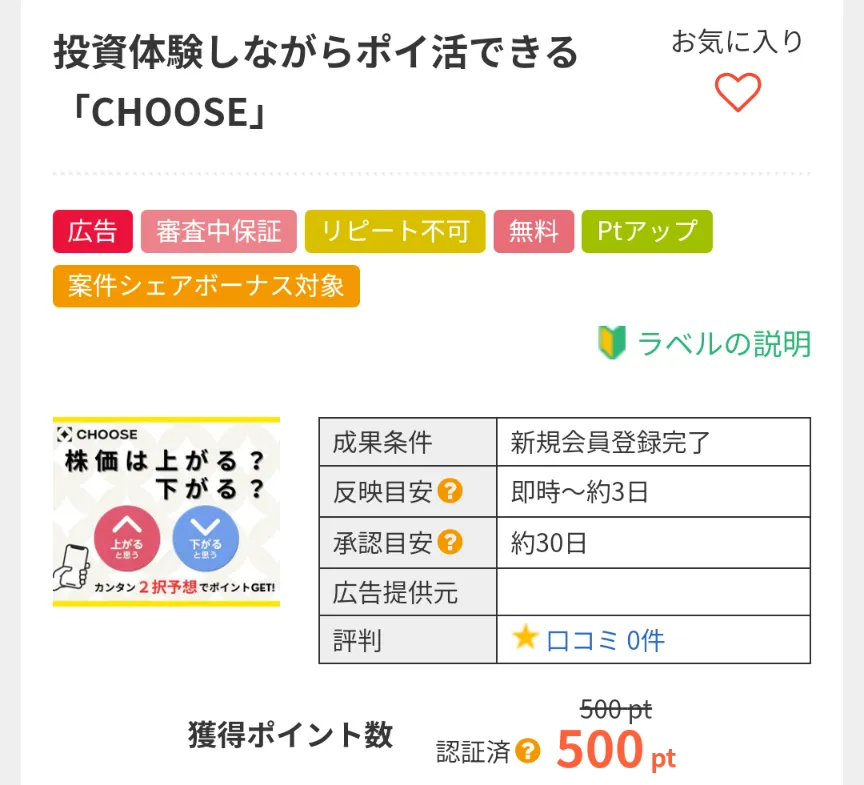The image size is (864, 785).
Task: Click the green Ptアップ label tag
Action: coord(647,231)
